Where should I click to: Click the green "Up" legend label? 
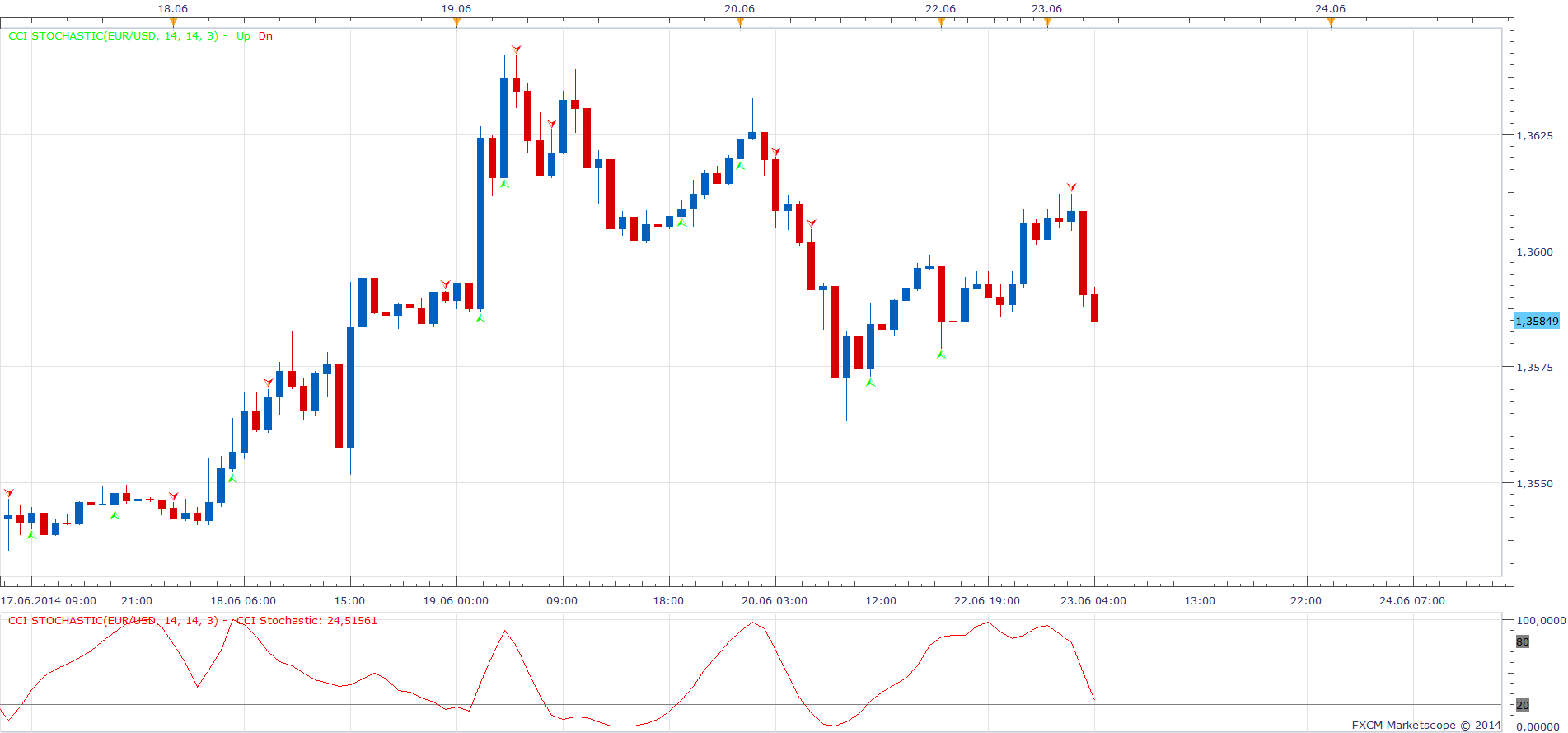(243, 35)
